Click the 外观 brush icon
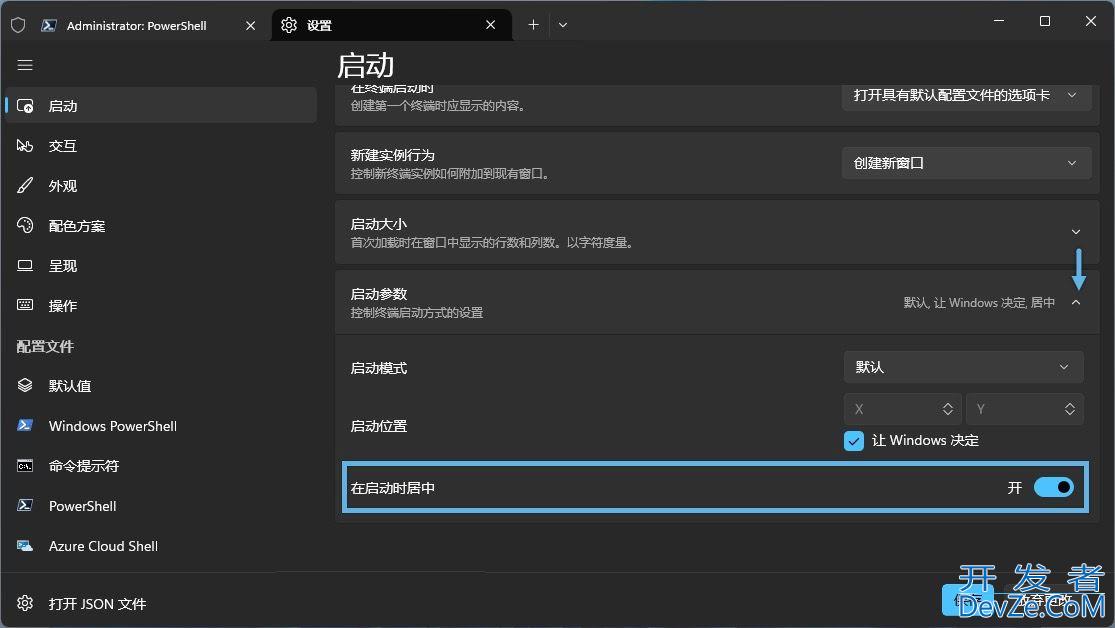This screenshot has width=1115, height=628. [x=25, y=186]
